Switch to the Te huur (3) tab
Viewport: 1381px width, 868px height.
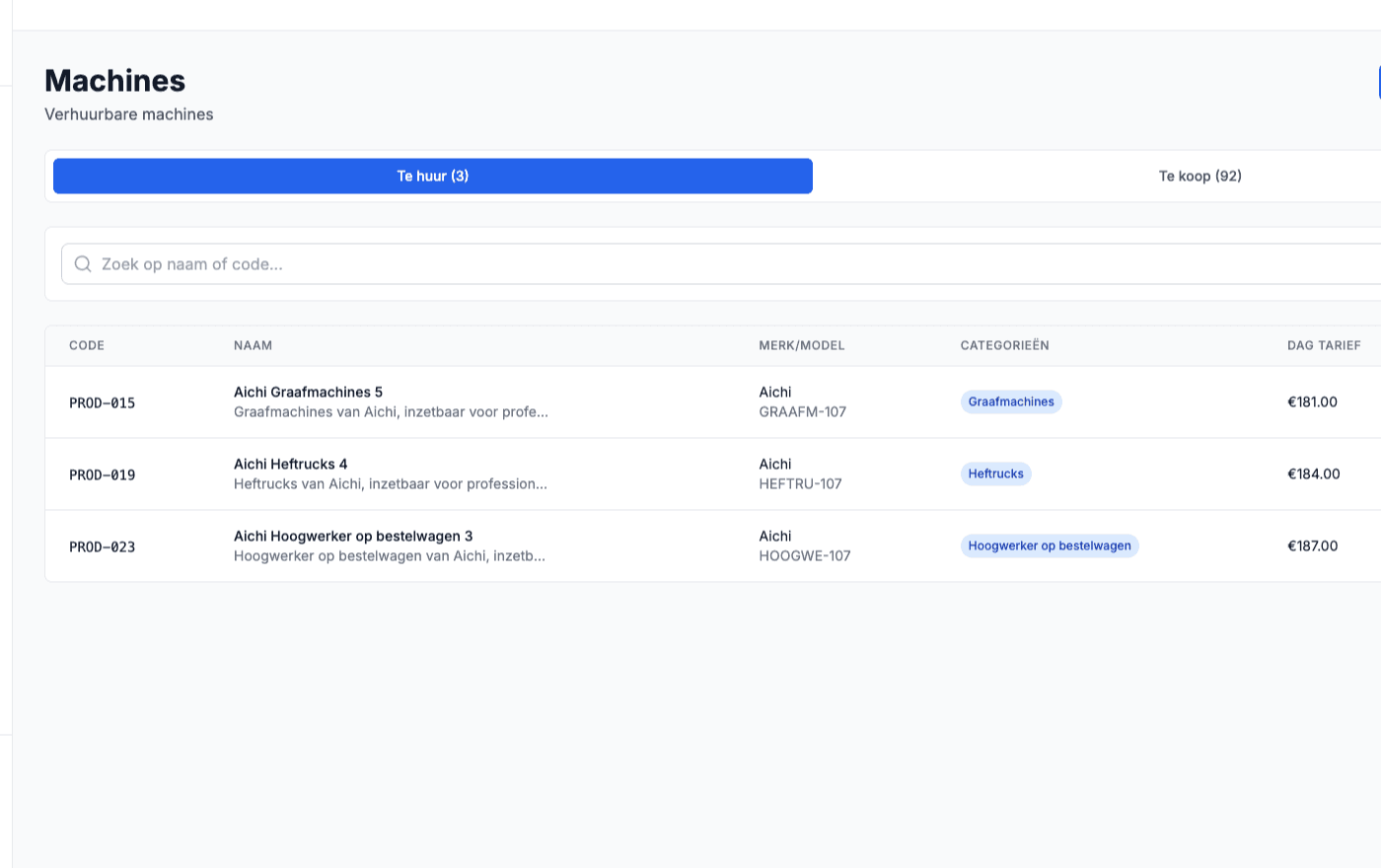[432, 176]
